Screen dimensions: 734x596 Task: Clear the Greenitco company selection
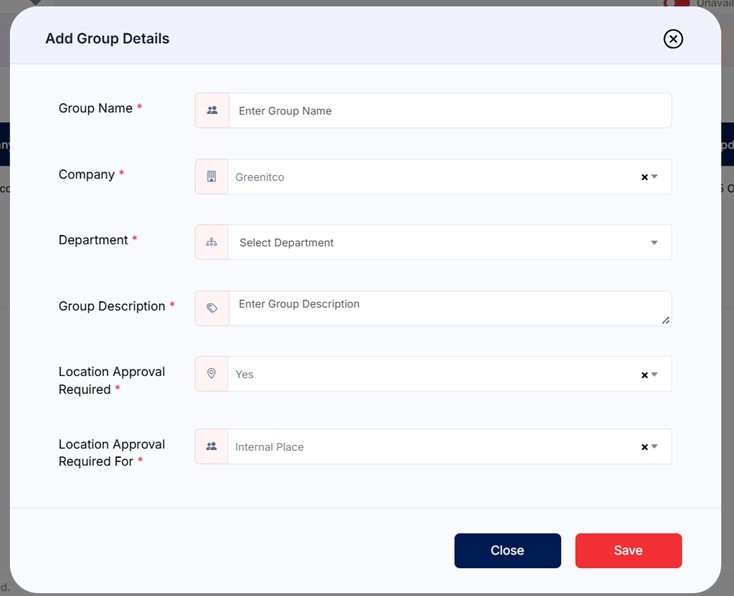pyautogui.click(x=644, y=177)
